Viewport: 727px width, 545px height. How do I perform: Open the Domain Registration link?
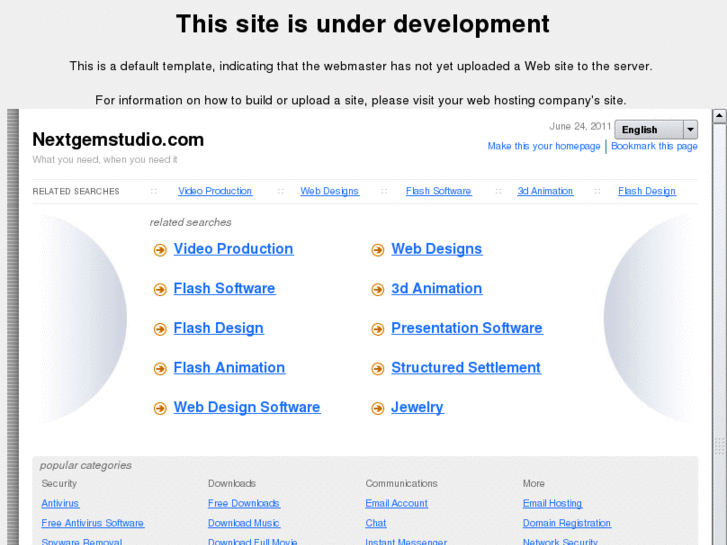tap(567, 523)
